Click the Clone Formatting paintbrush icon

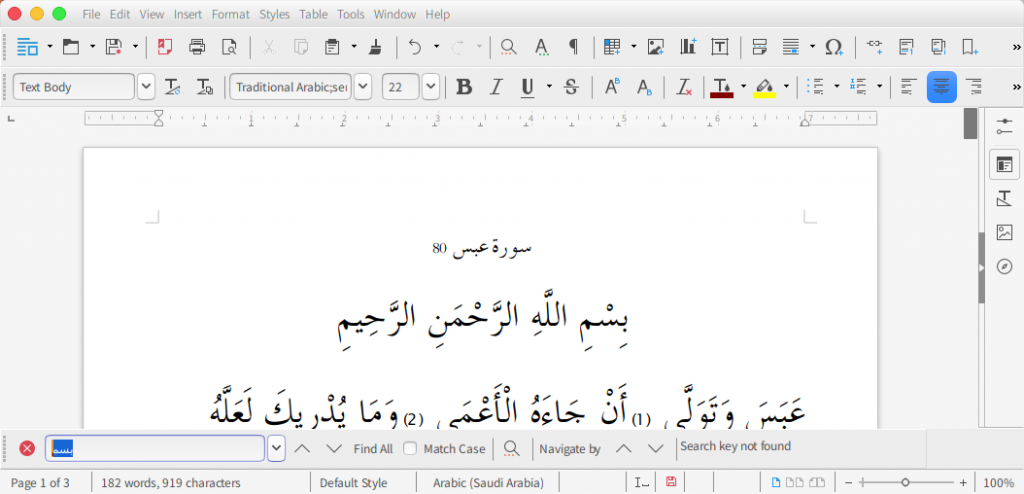pos(375,46)
